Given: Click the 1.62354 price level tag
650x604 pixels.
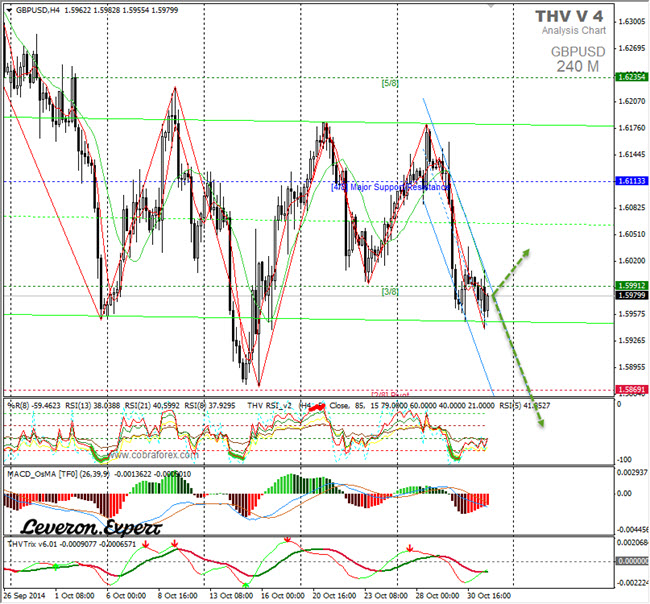Looking at the screenshot, I should [630, 76].
